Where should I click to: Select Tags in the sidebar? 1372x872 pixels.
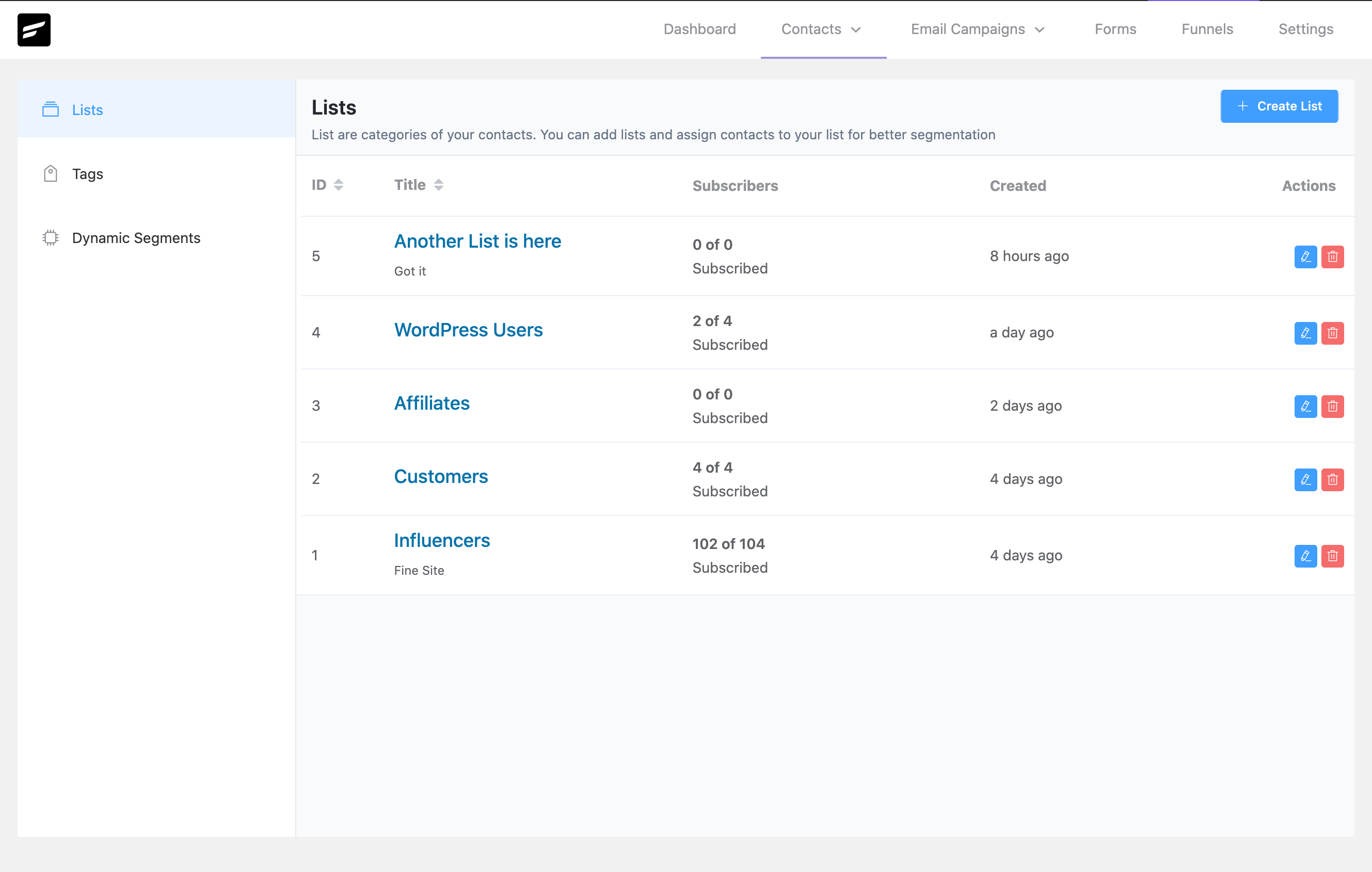156,173
